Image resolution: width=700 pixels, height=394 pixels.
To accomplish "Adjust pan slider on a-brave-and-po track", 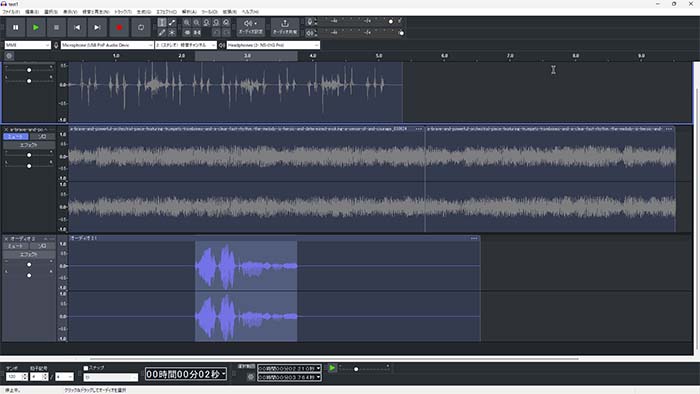I will 29,166.
